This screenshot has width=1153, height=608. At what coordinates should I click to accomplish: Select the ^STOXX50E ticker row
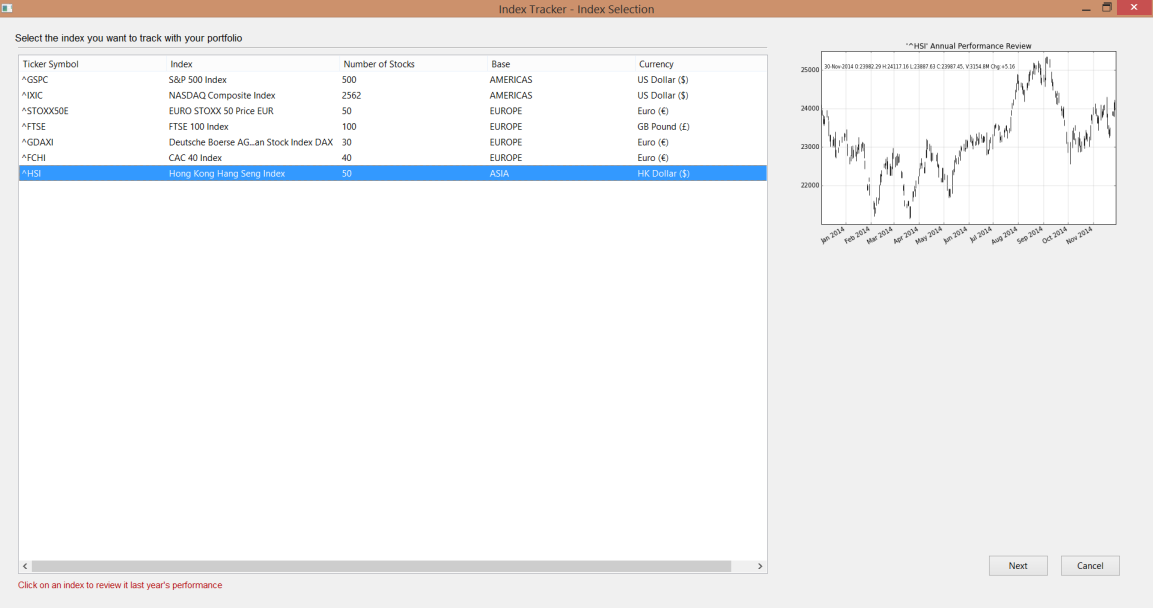coord(393,111)
